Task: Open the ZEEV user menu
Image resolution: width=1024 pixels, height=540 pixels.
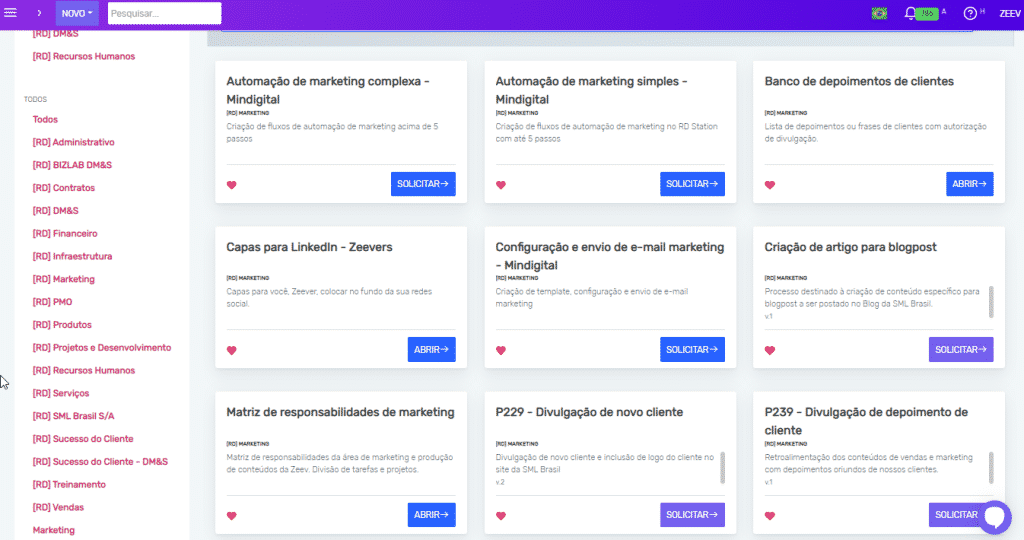Action: tap(1010, 13)
